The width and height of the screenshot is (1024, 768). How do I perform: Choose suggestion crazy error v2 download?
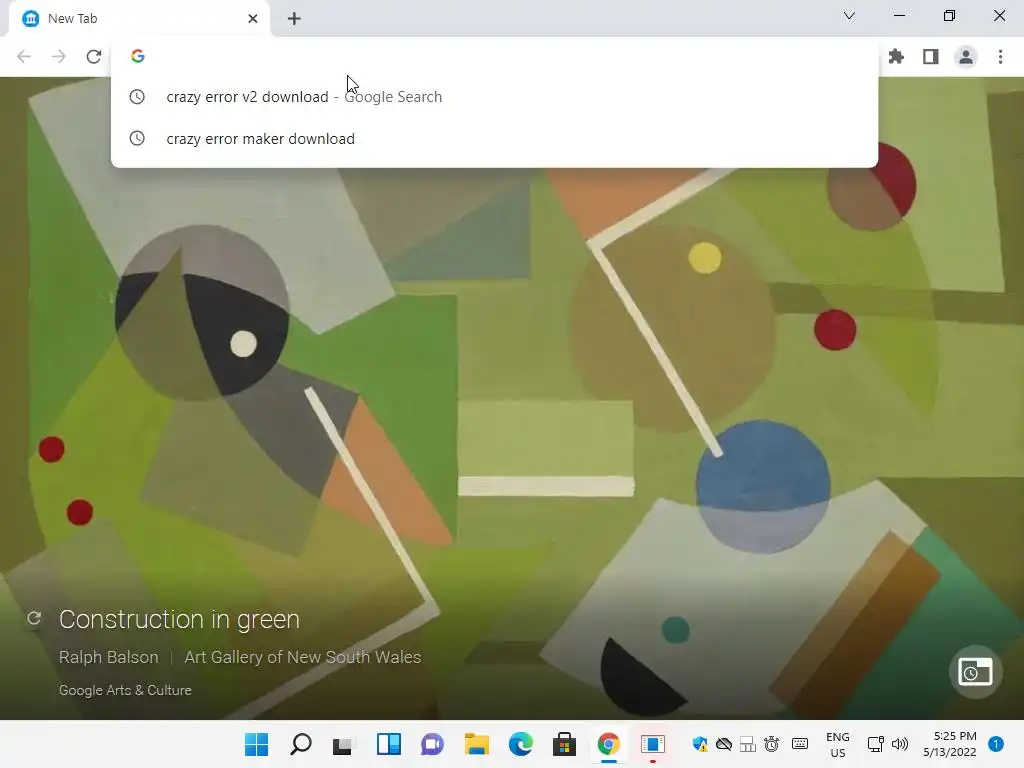coord(494,97)
